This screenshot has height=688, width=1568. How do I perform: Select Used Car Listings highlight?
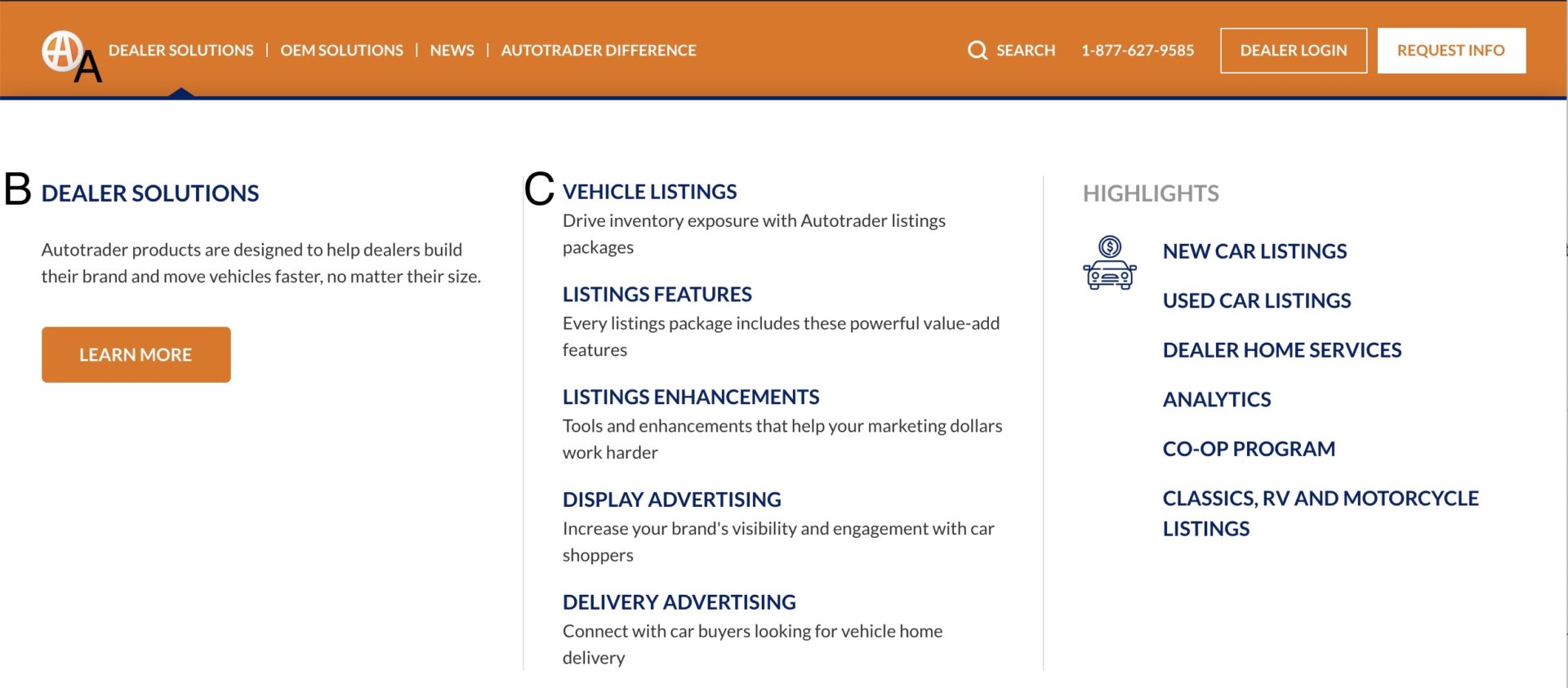[1257, 301]
